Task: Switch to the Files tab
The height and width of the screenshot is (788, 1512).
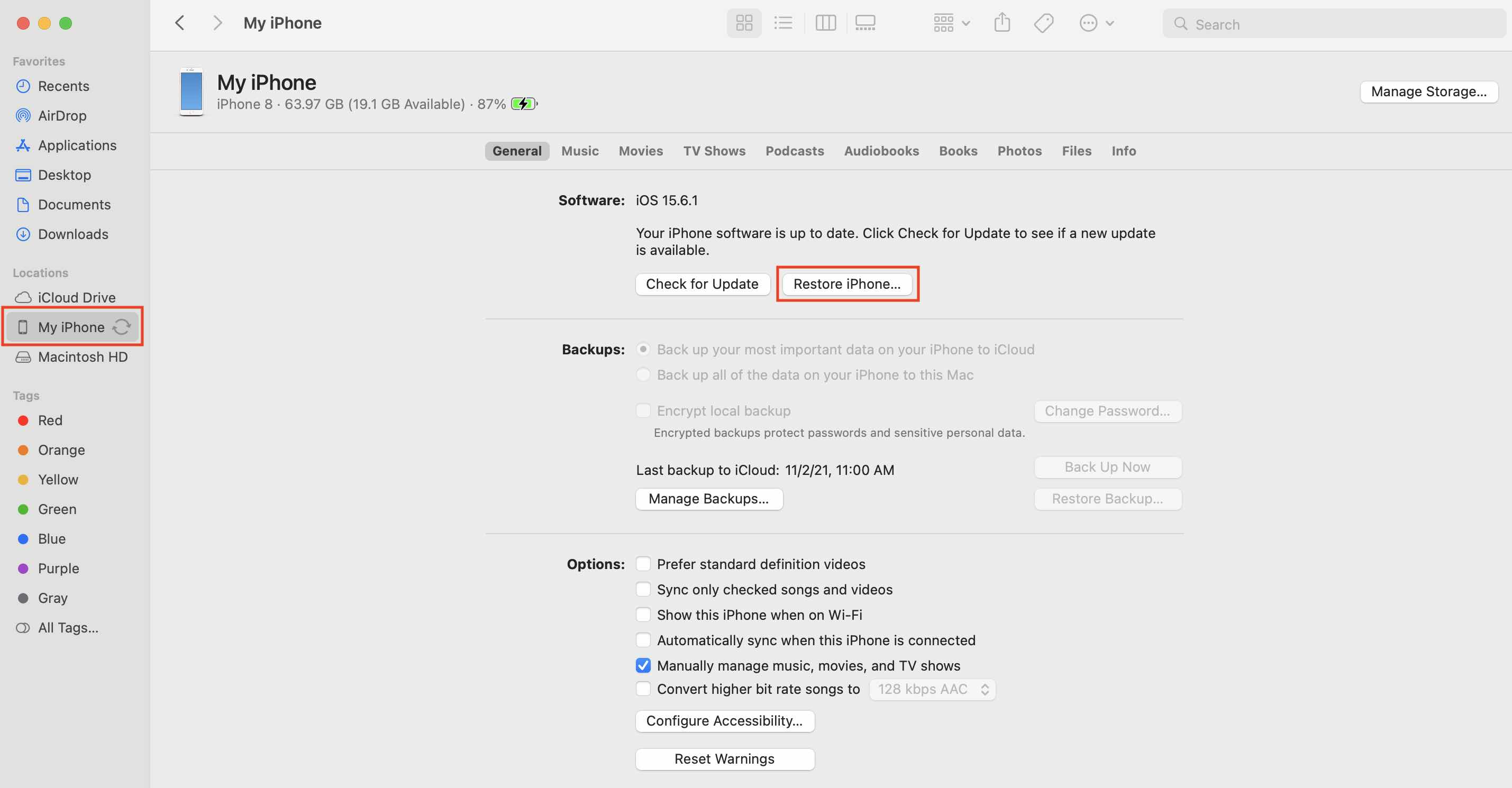Action: click(x=1077, y=151)
